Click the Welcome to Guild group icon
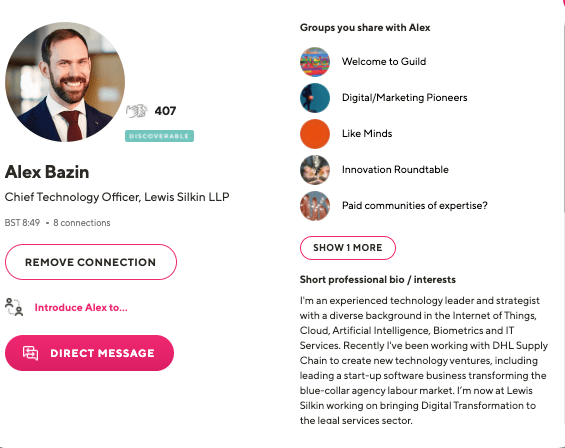This screenshot has height=448, width=565. [315, 62]
